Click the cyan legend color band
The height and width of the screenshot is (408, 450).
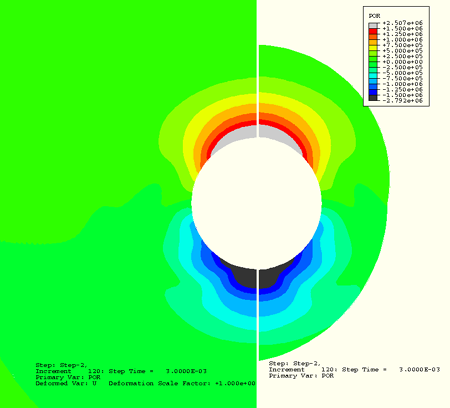pyautogui.click(x=373, y=76)
